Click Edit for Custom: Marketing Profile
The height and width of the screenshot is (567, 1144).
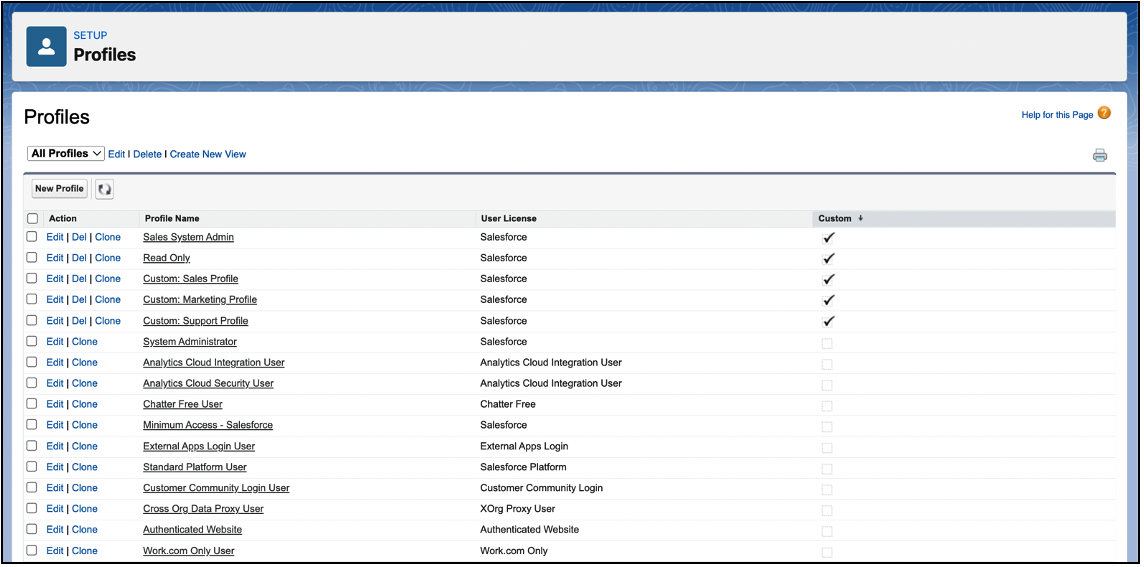[x=55, y=300]
